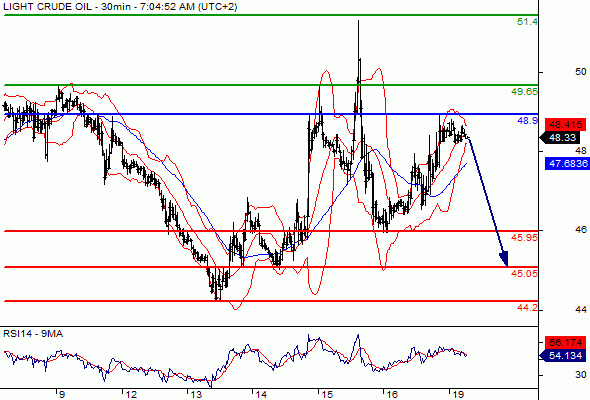Click the black 48.33 current price tag
This screenshot has height=400, width=590.
point(563,138)
